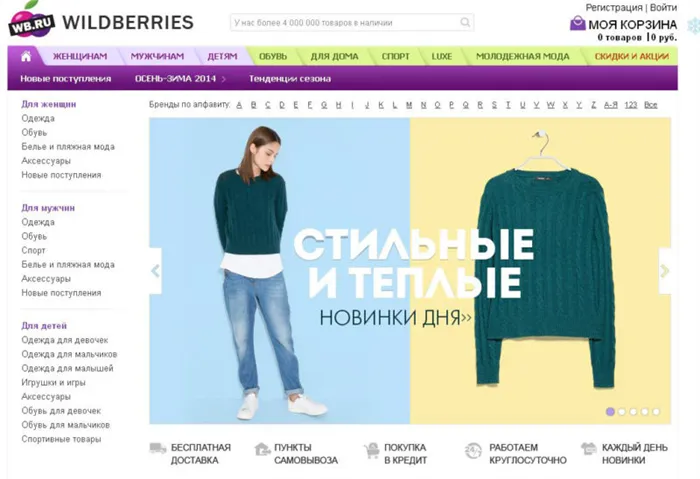Select the first purple carousel dot

coord(610,412)
